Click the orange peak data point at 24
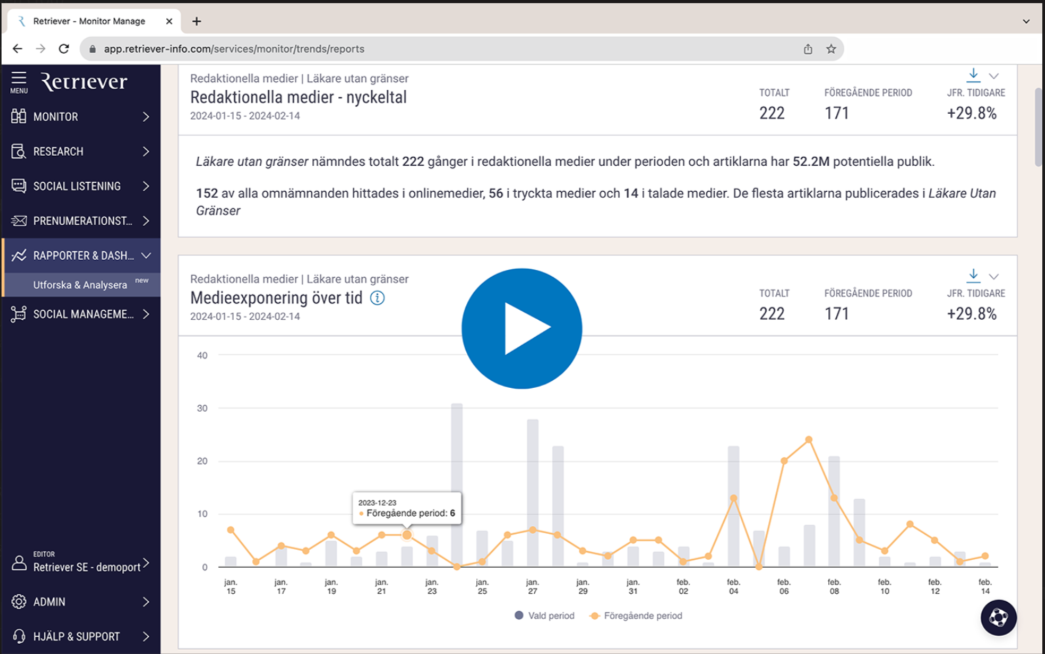This screenshot has height=654, width=1045. click(x=808, y=440)
